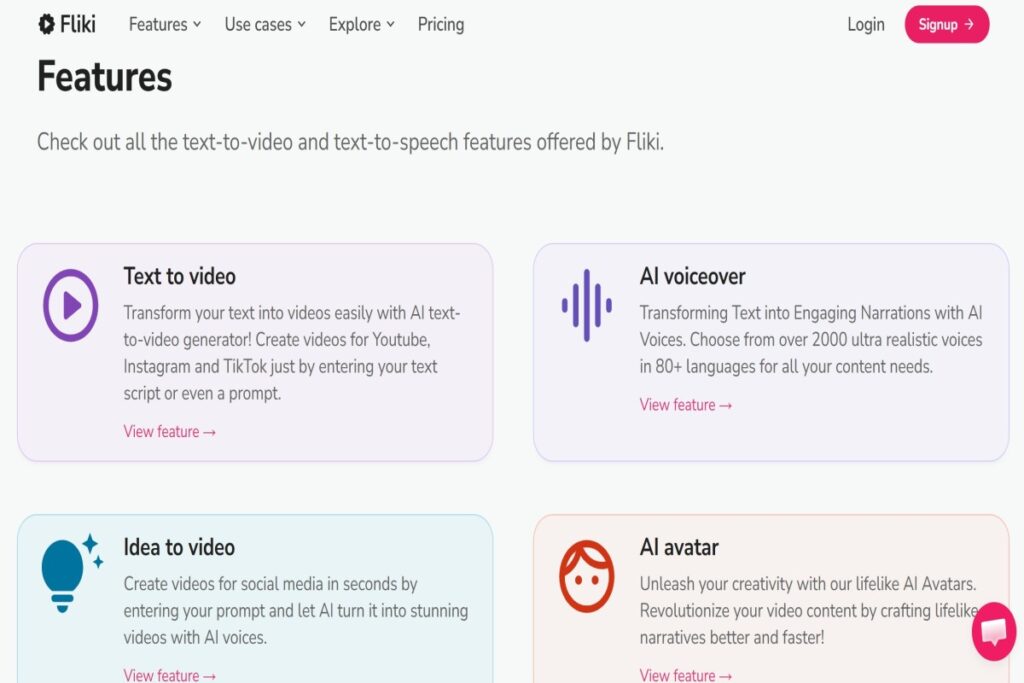Click the Idea to video feature card

[255, 595]
